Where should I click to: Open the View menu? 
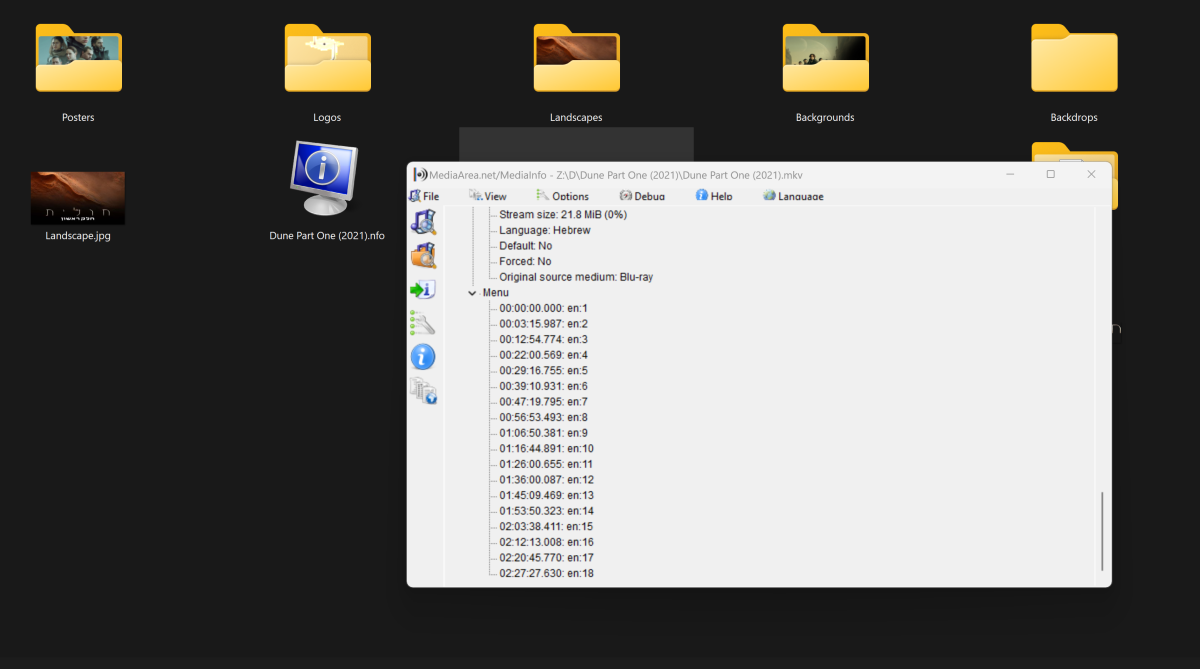488,196
